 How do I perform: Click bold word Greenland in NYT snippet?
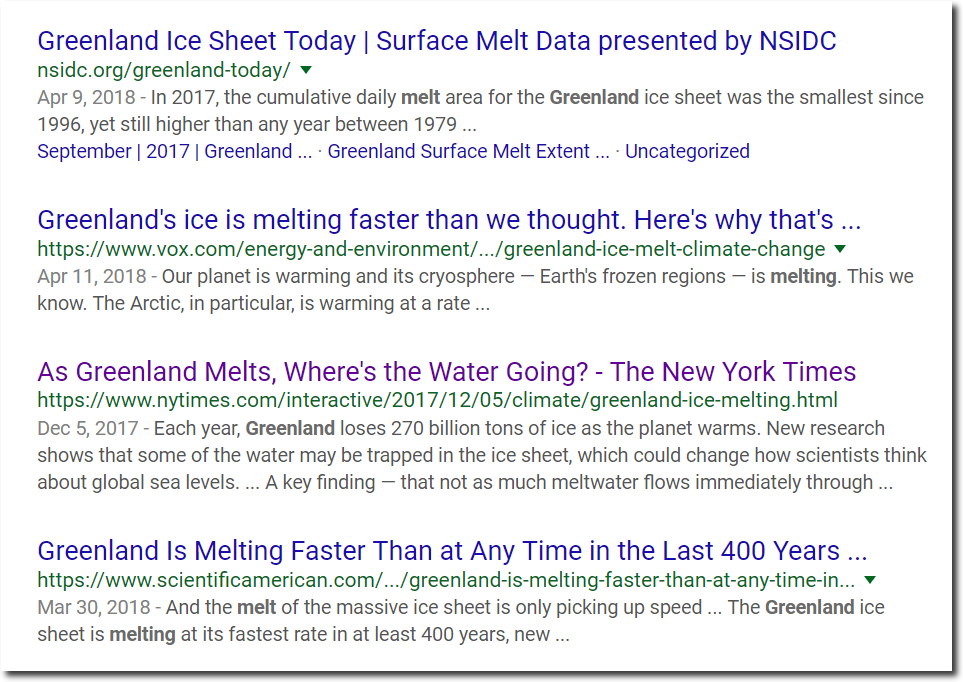click(290, 428)
